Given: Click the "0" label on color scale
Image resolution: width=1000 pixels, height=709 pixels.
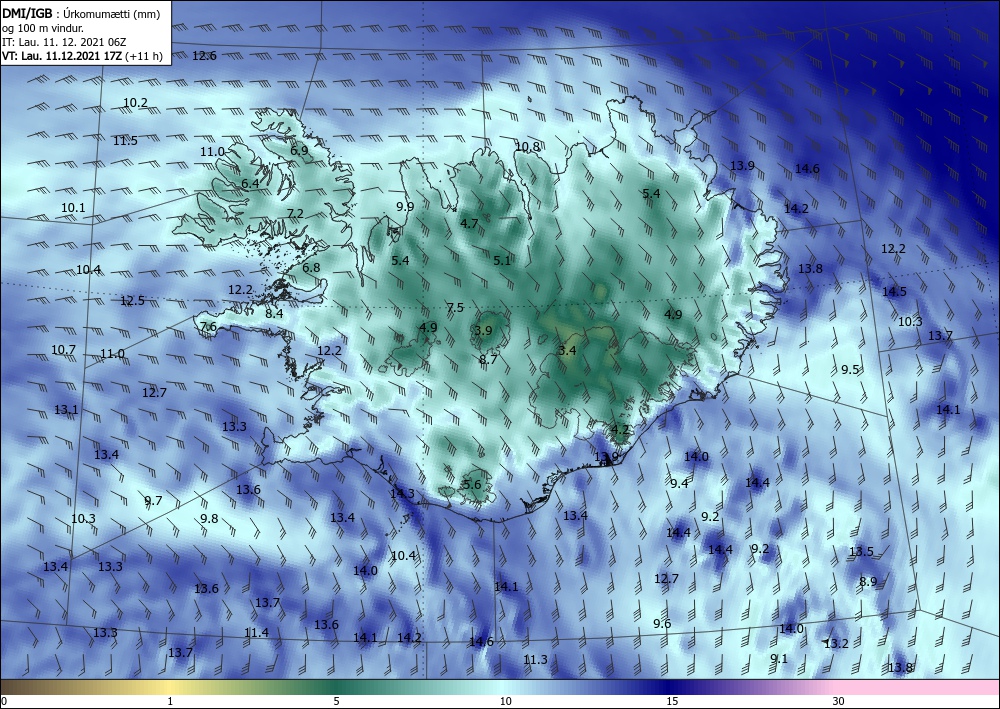Looking at the screenshot, I should [4, 701].
